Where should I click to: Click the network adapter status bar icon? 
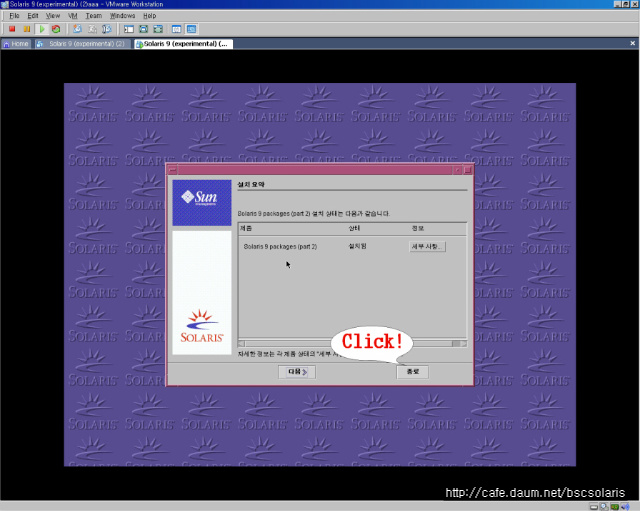pos(615,507)
